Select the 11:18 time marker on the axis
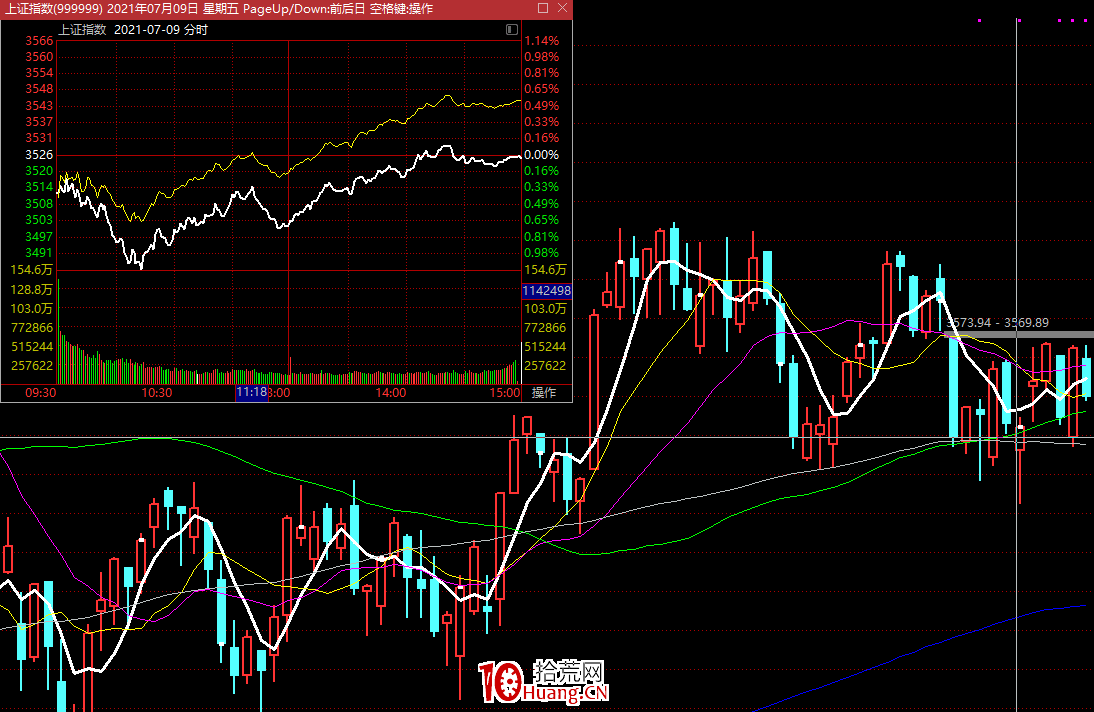Screen dimensions: 1094x712 coord(251,392)
